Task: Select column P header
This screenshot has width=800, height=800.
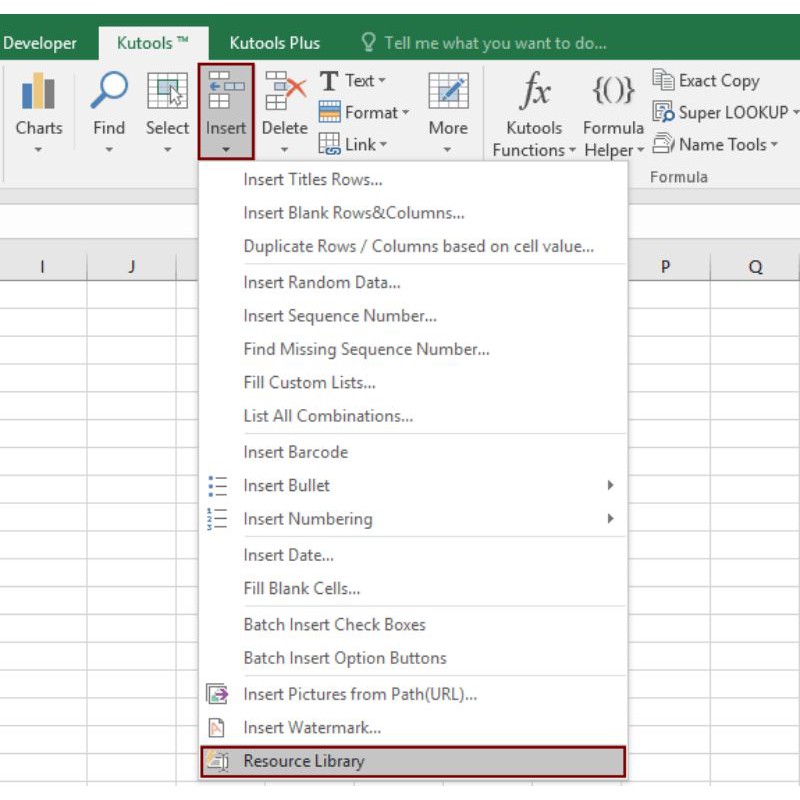Action: (665, 267)
